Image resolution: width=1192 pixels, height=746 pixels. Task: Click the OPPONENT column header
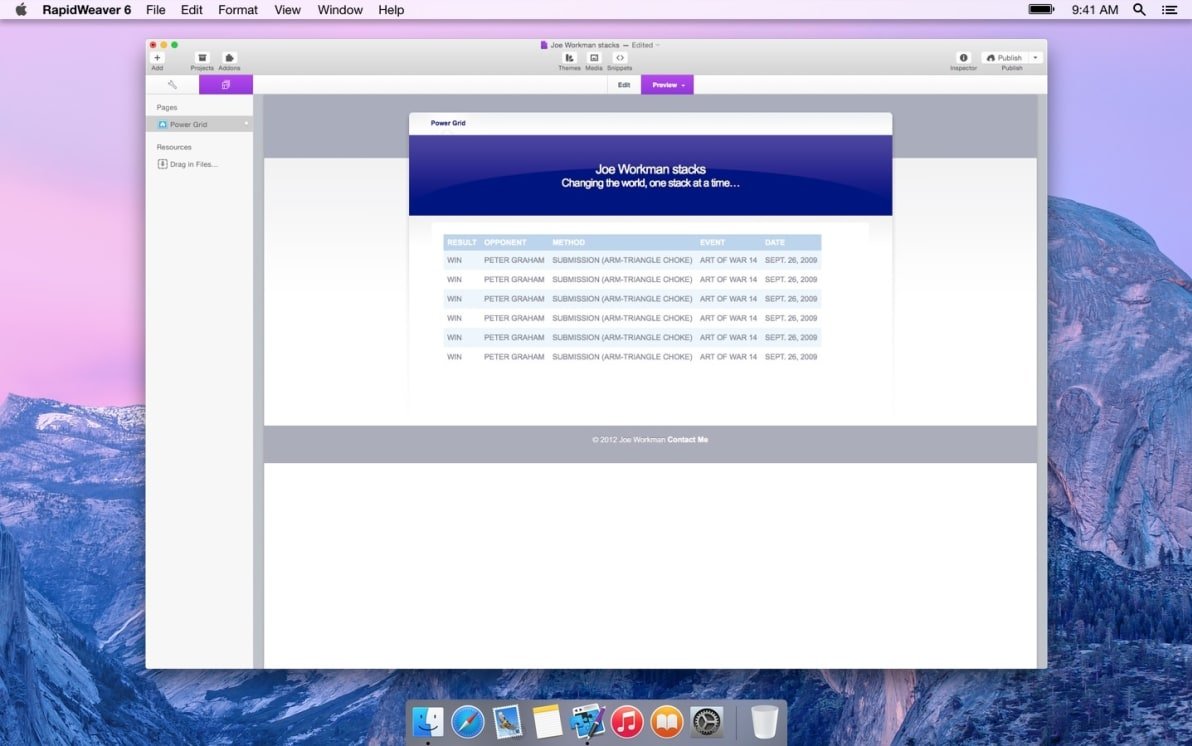tap(505, 243)
